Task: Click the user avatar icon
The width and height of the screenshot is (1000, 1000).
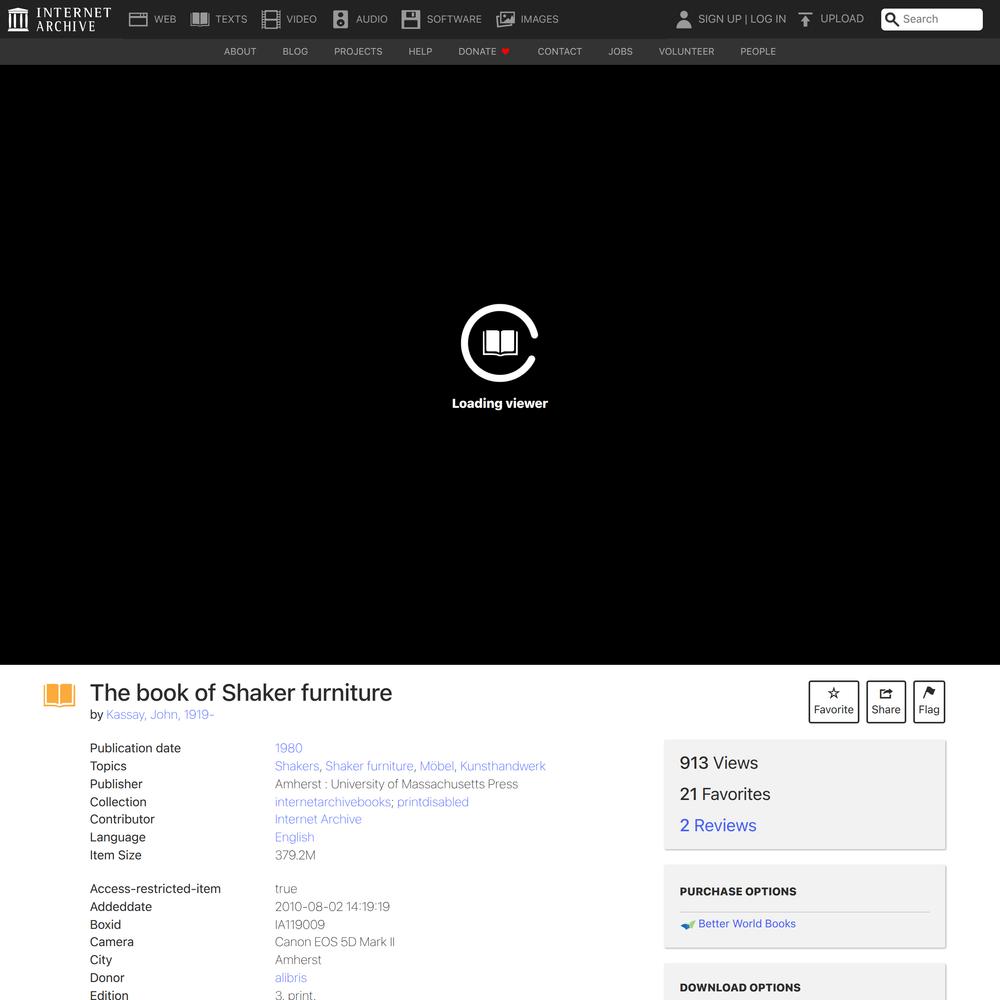Action: coord(684,19)
